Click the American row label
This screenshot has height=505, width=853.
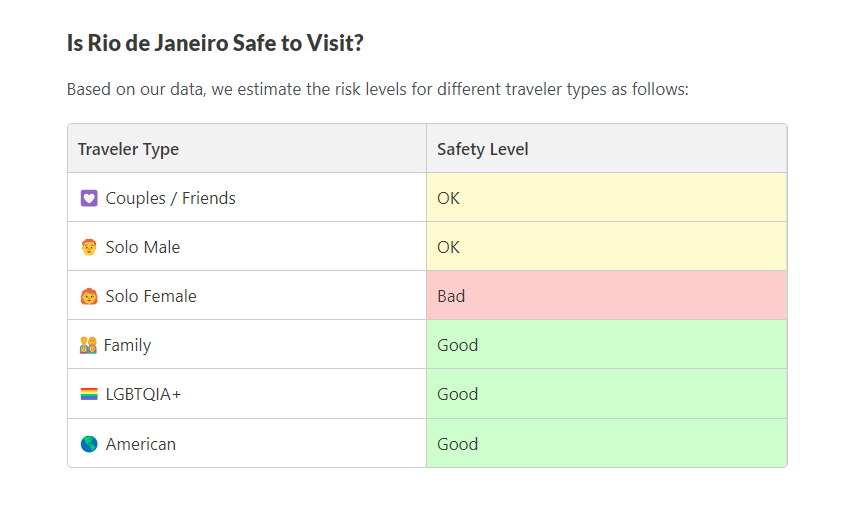141,444
